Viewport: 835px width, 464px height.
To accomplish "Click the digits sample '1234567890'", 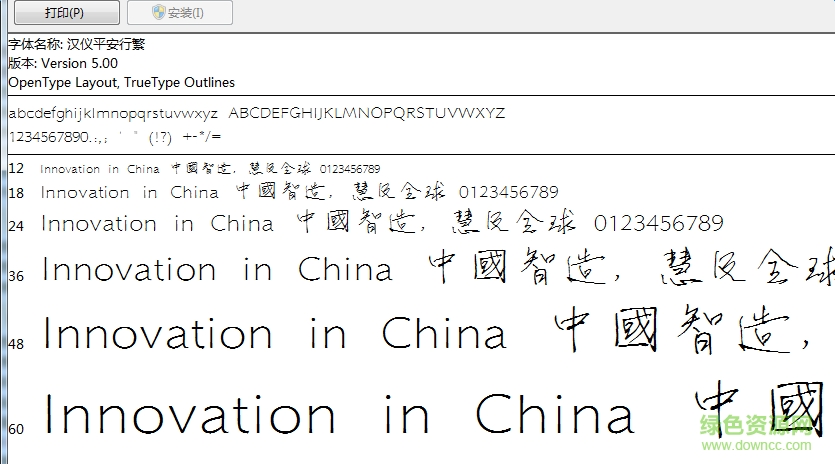I will (x=49, y=137).
